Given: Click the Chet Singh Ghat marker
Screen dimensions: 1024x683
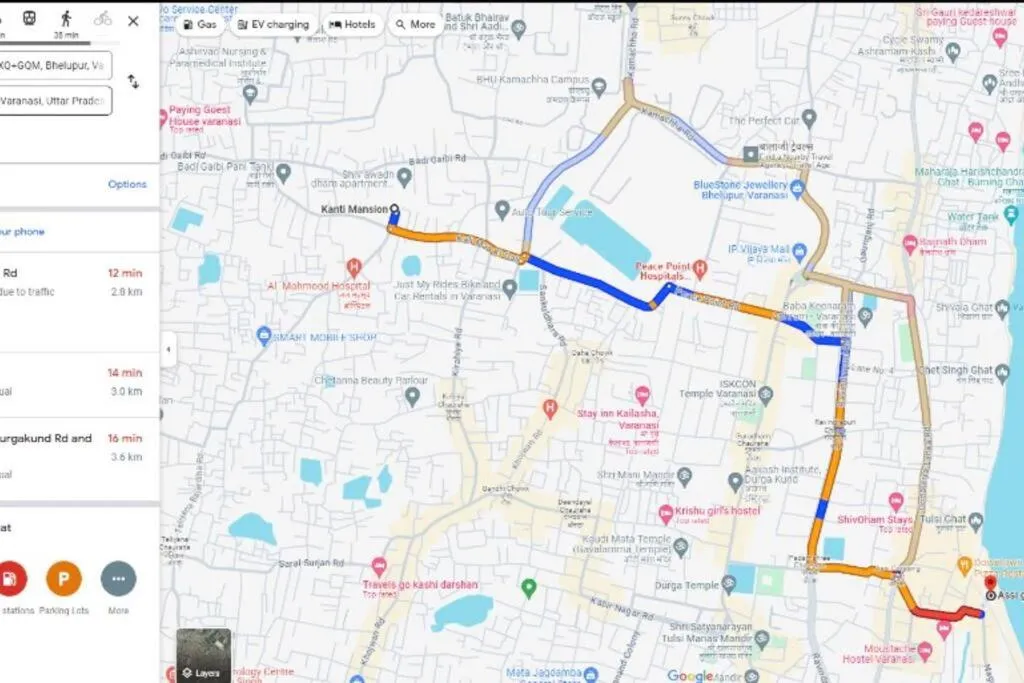Looking at the screenshot, I should coord(1002,372).
